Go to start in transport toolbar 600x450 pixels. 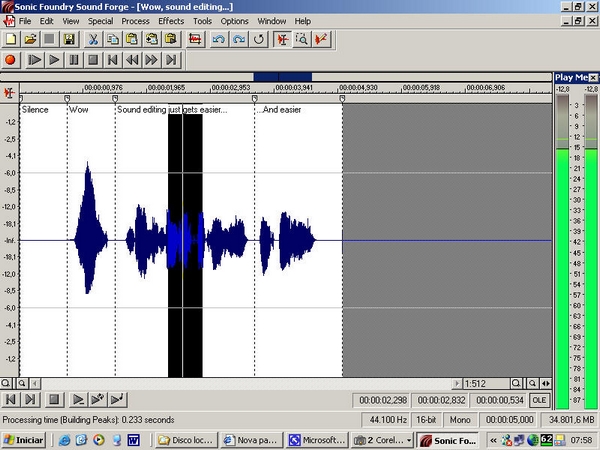coord(112,60)
